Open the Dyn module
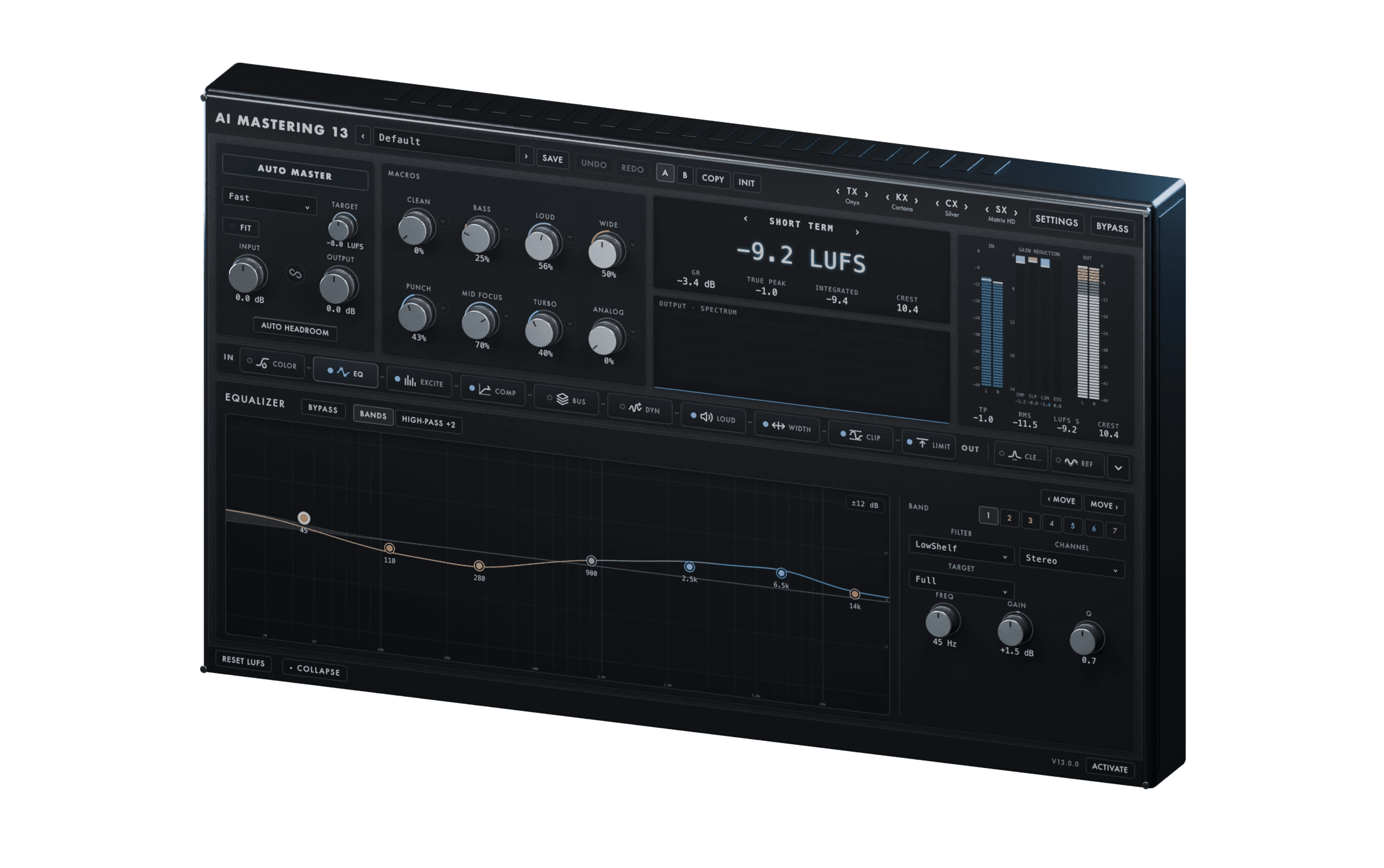1384x868 pixels. 640,409
